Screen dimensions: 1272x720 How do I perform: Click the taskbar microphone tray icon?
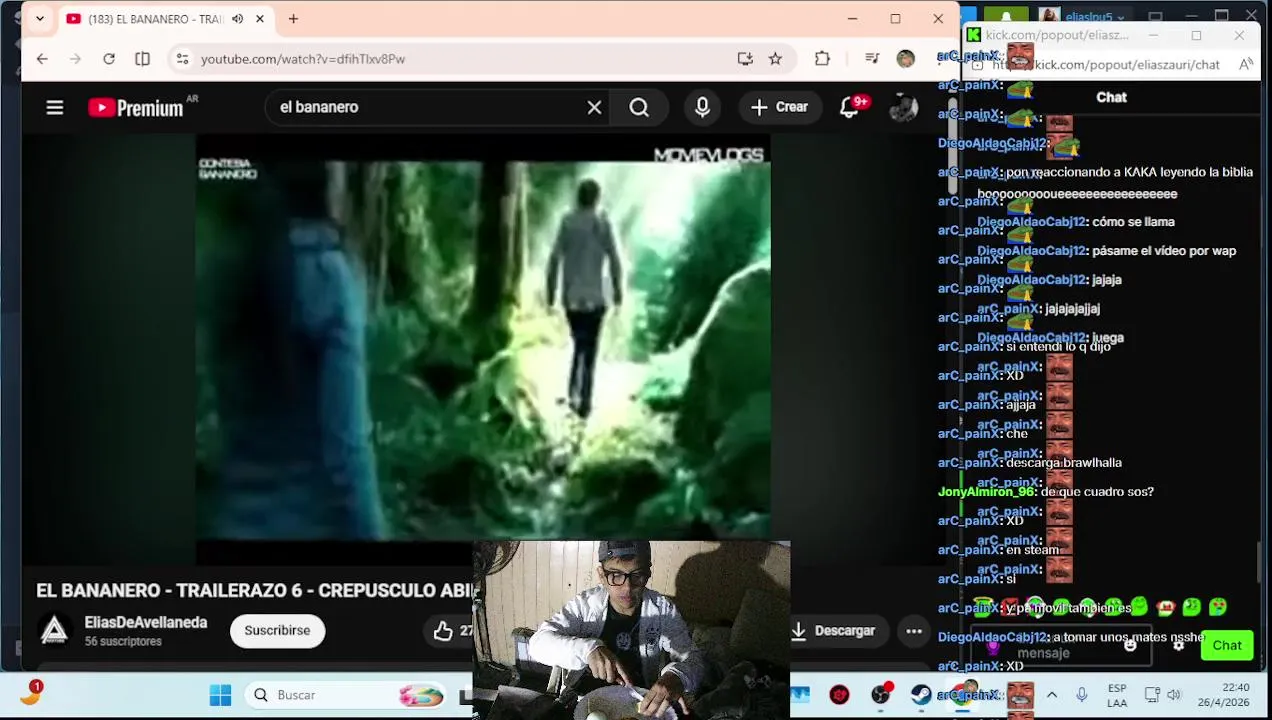click(x=1081, y=695)
